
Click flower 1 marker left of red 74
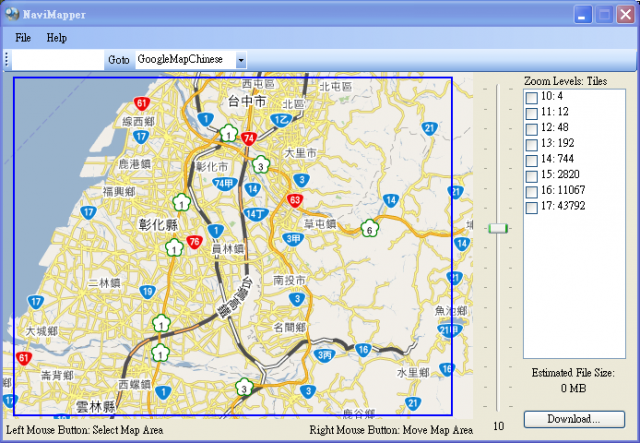[x=229, y=134]
